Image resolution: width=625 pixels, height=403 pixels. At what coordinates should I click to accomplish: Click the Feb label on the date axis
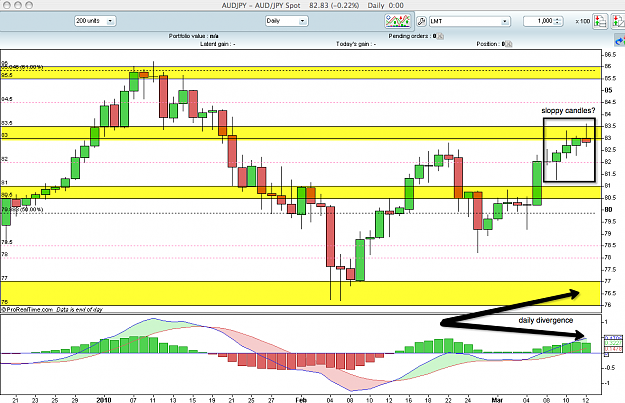click(301, 399)
